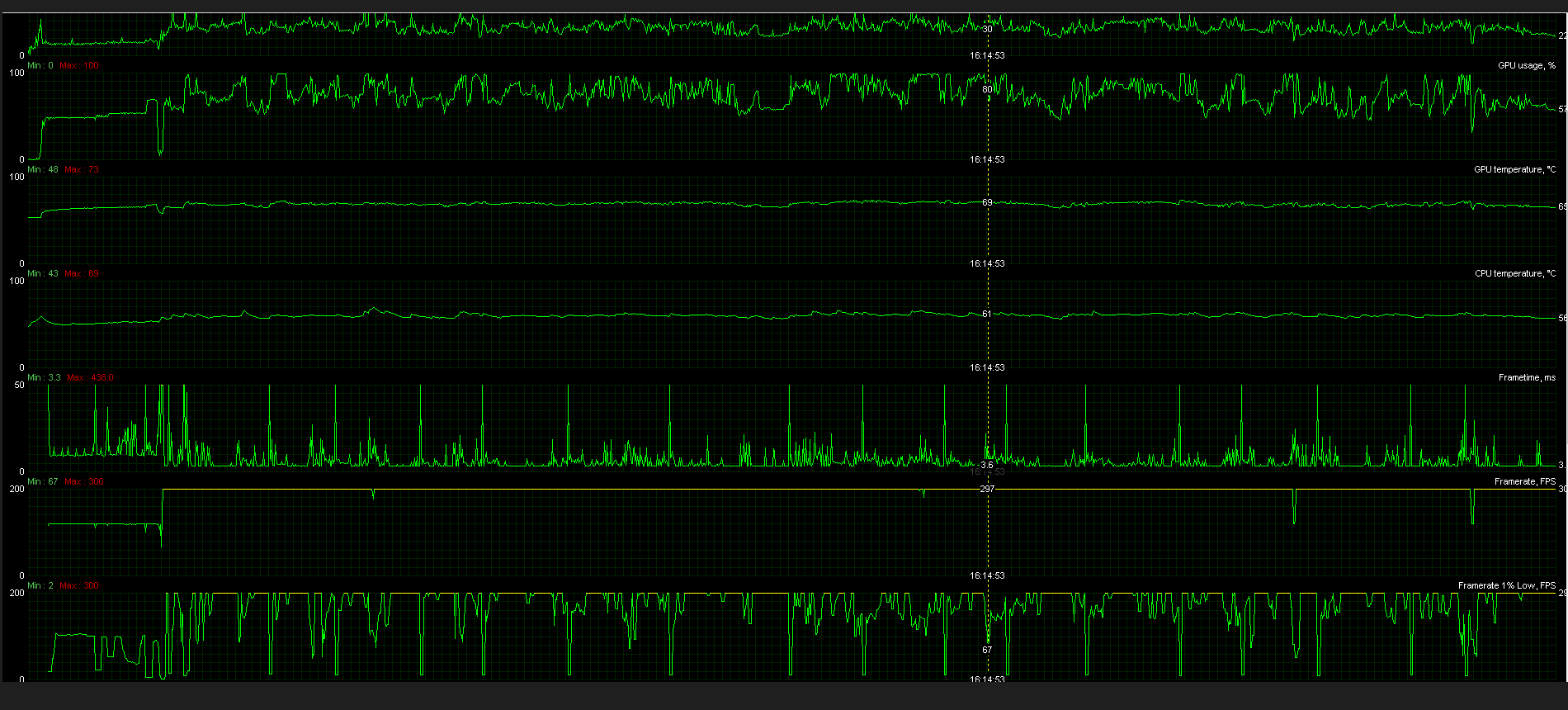
Task: Select the "Min : 3.3" frametime readout
Action: 45,377
